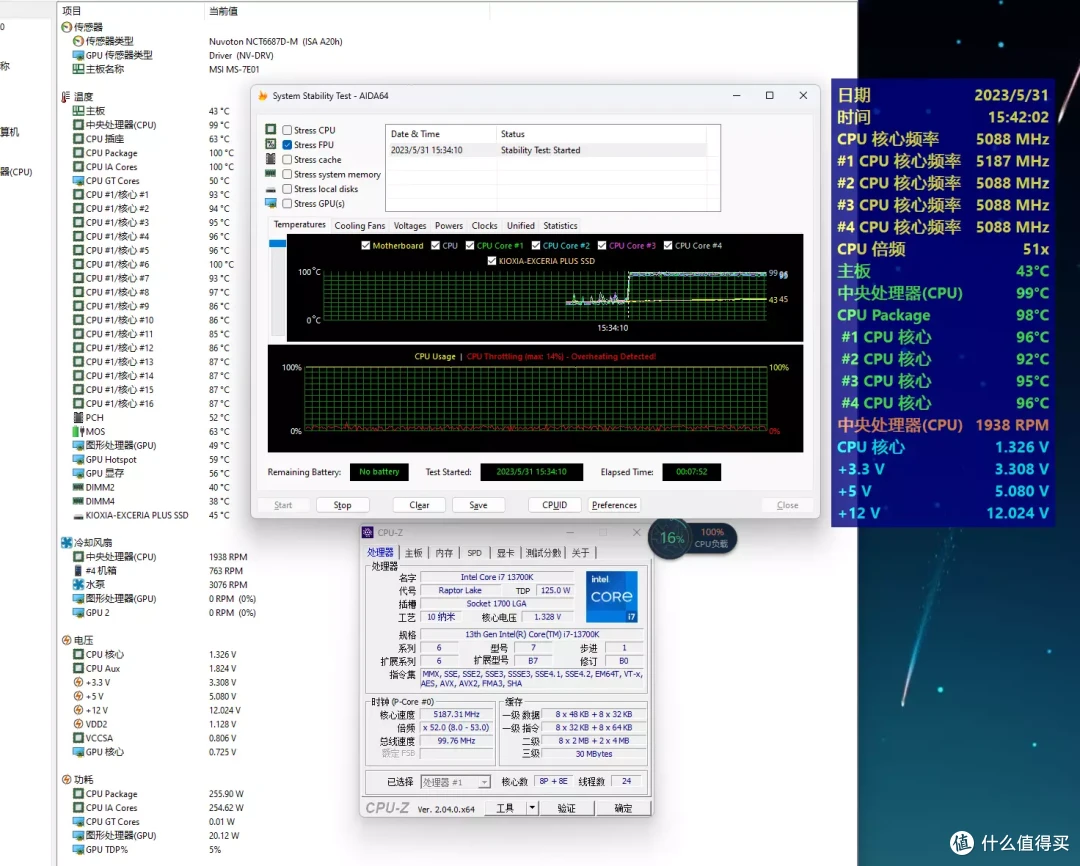The image size is (1080, 866).
Task: Open the 工具 dropdown arrow in CPU-Z
Action: click(x=532, y=808)
